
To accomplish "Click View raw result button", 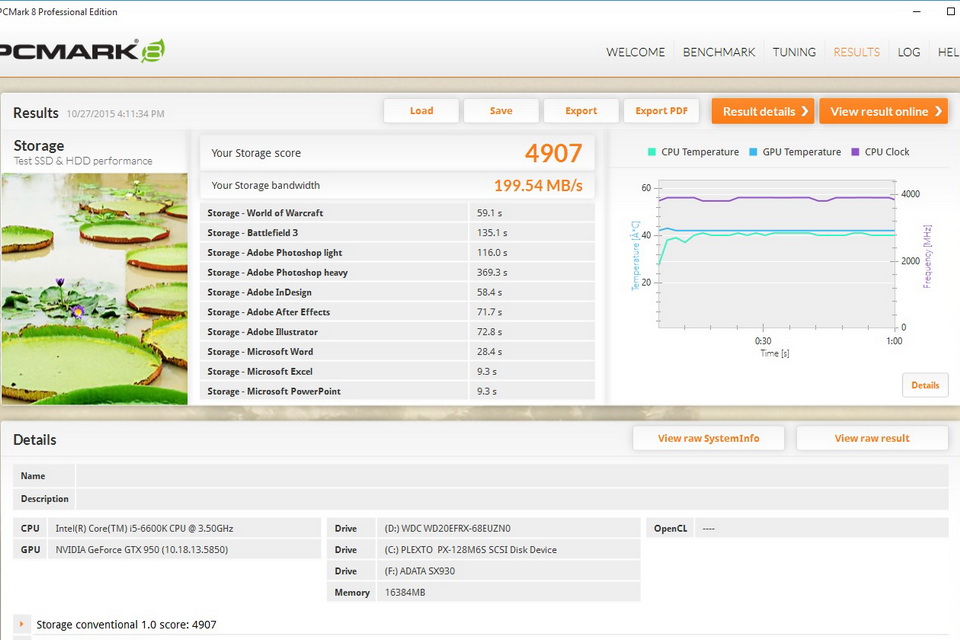I will (872, 438).
